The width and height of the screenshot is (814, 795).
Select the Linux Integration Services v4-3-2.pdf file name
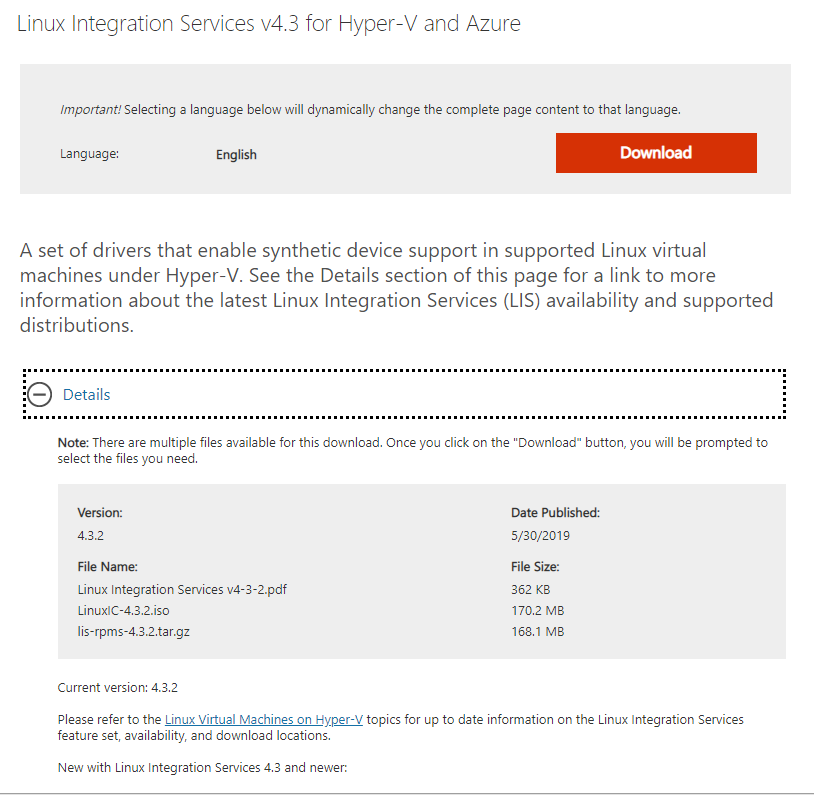(x=182, y=589)
